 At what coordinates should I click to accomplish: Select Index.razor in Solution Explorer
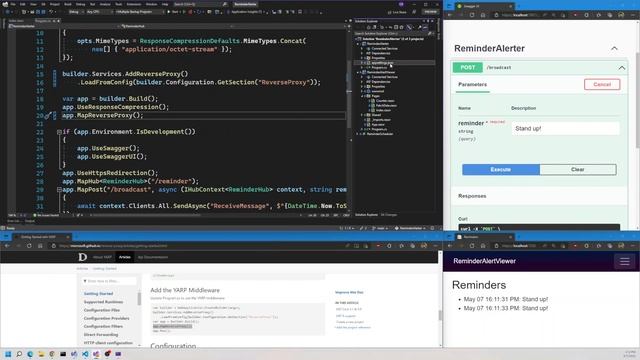(x=383, y=110)
